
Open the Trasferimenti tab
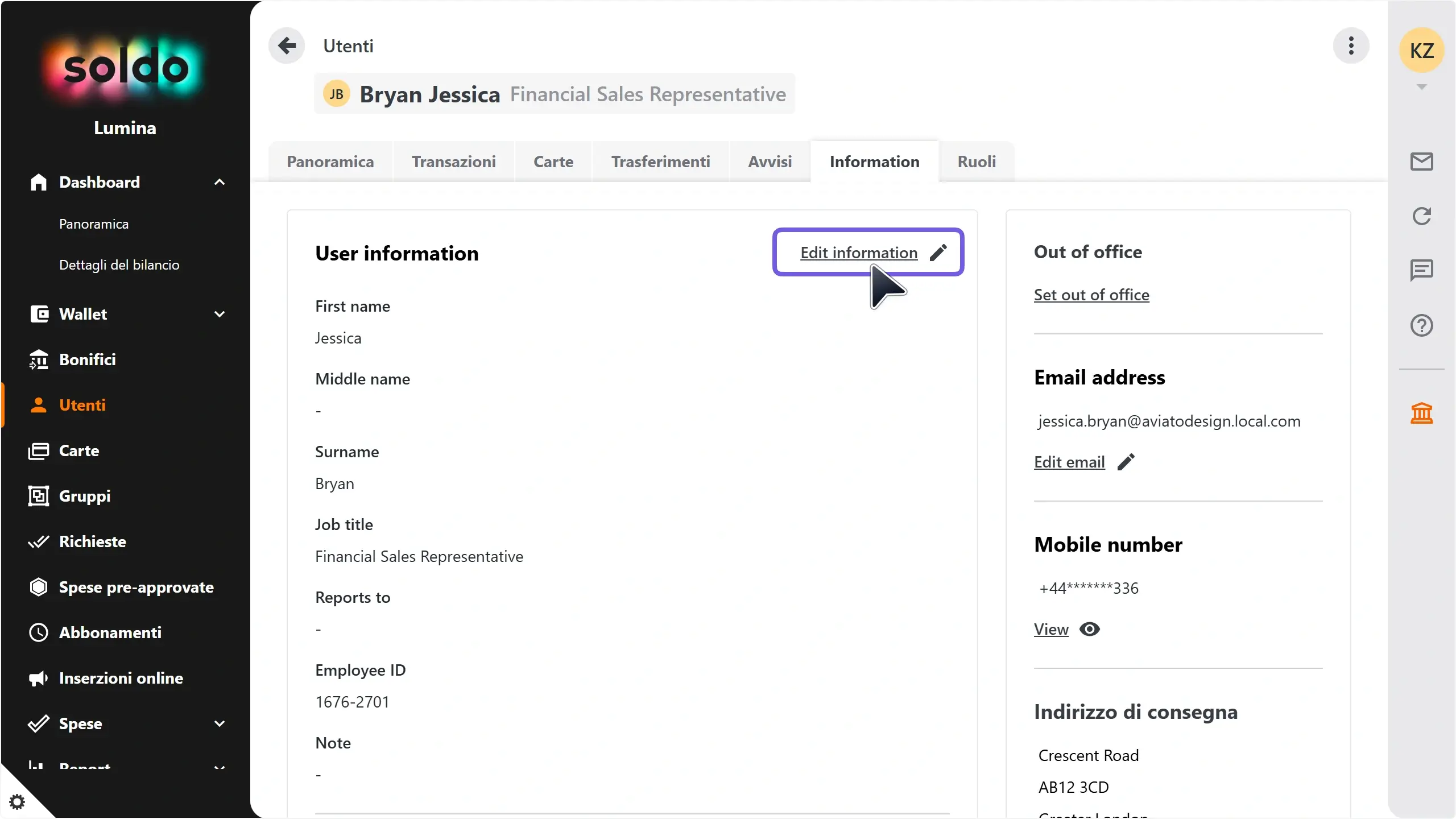click(x=660, y=162)
